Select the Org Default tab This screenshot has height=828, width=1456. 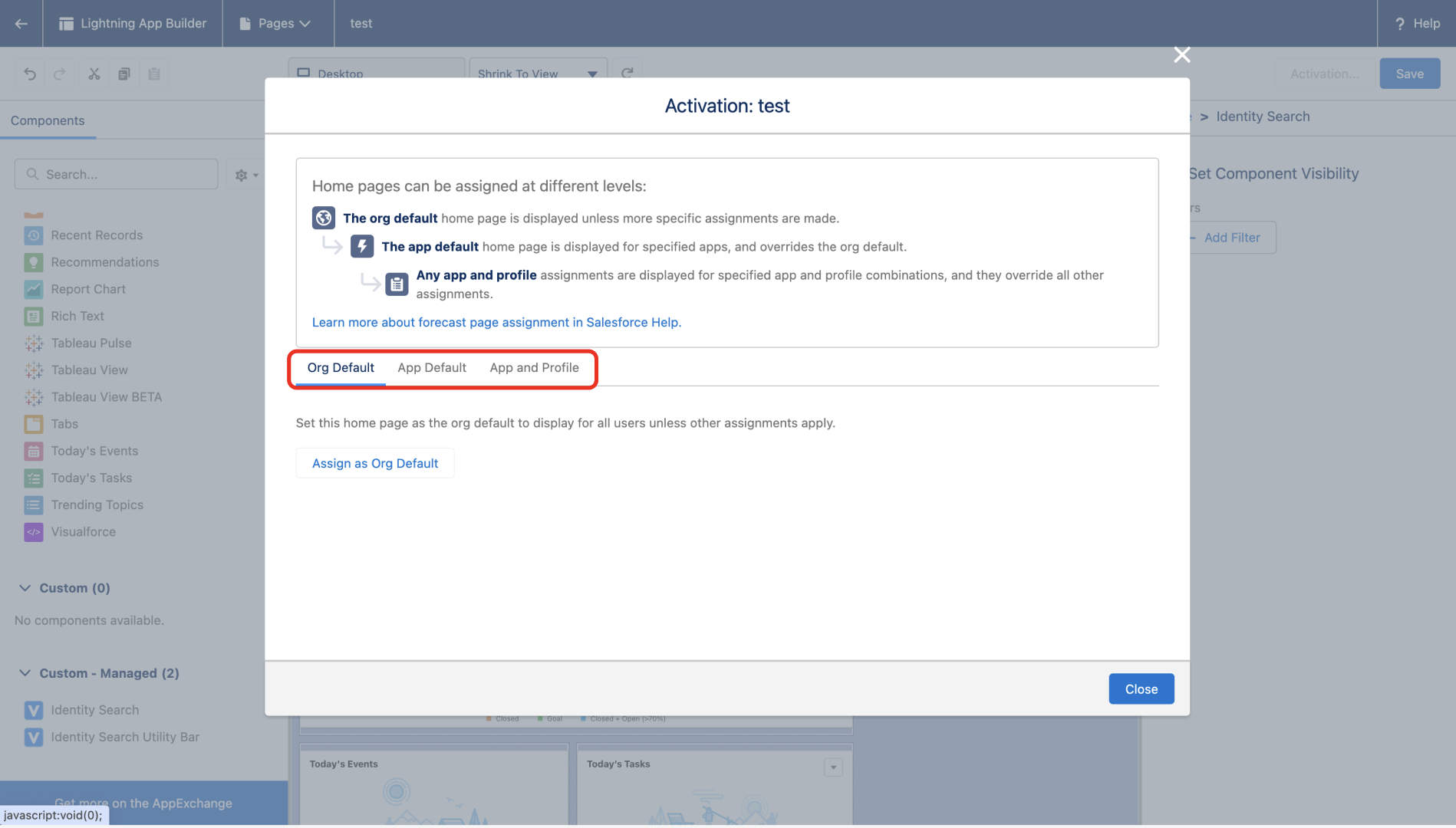pos(341,368)
